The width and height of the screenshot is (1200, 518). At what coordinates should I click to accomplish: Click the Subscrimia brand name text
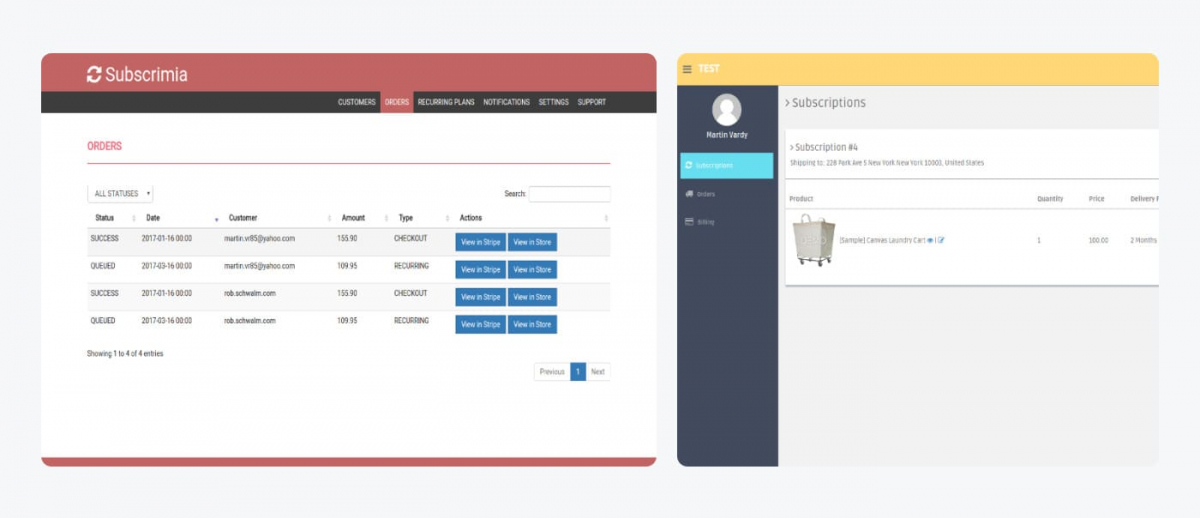coord(146,74)
